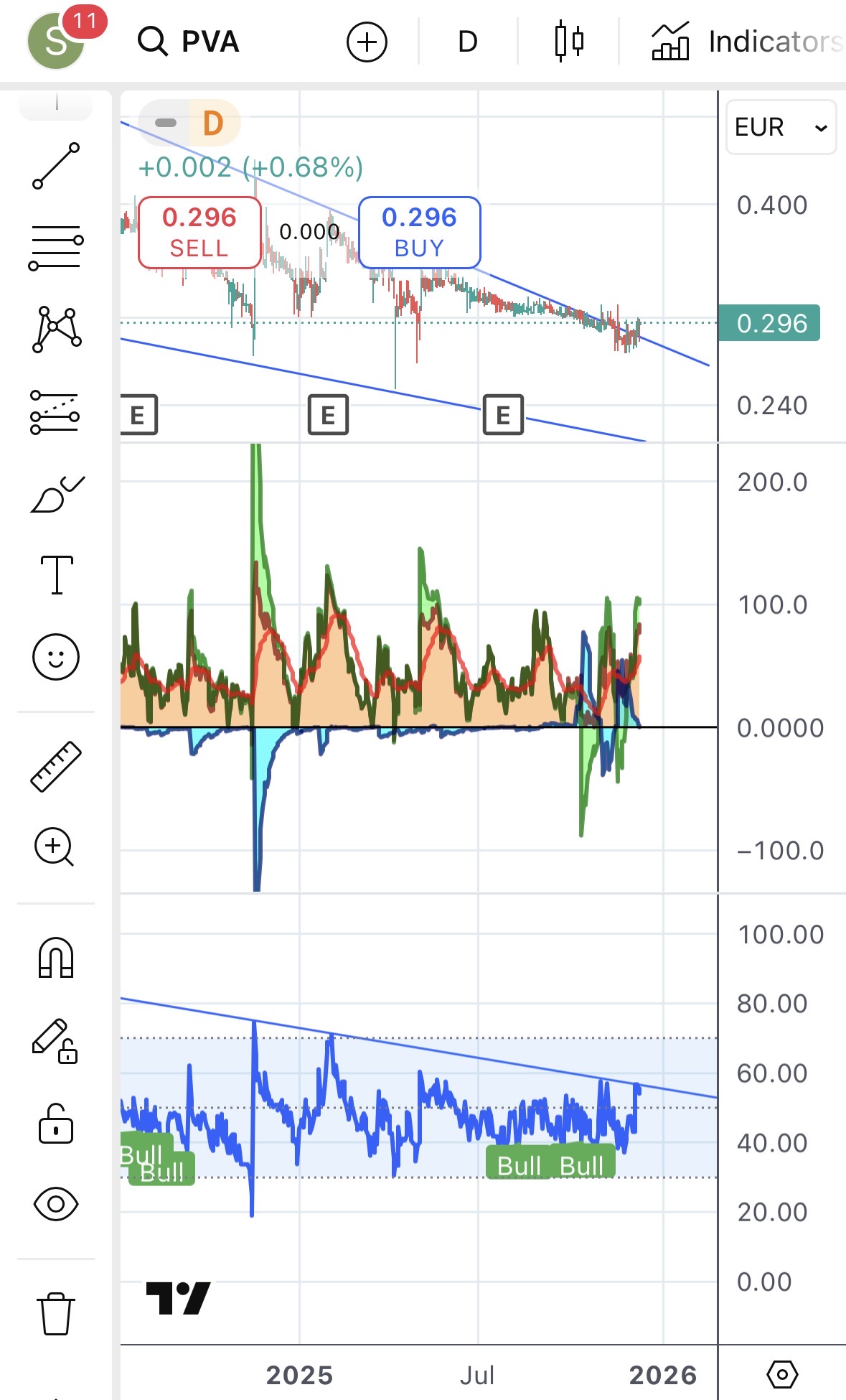Viewport: 846px width, 1400px height.
Task: Select the text annotation tool
Action: tap(56, 575)
